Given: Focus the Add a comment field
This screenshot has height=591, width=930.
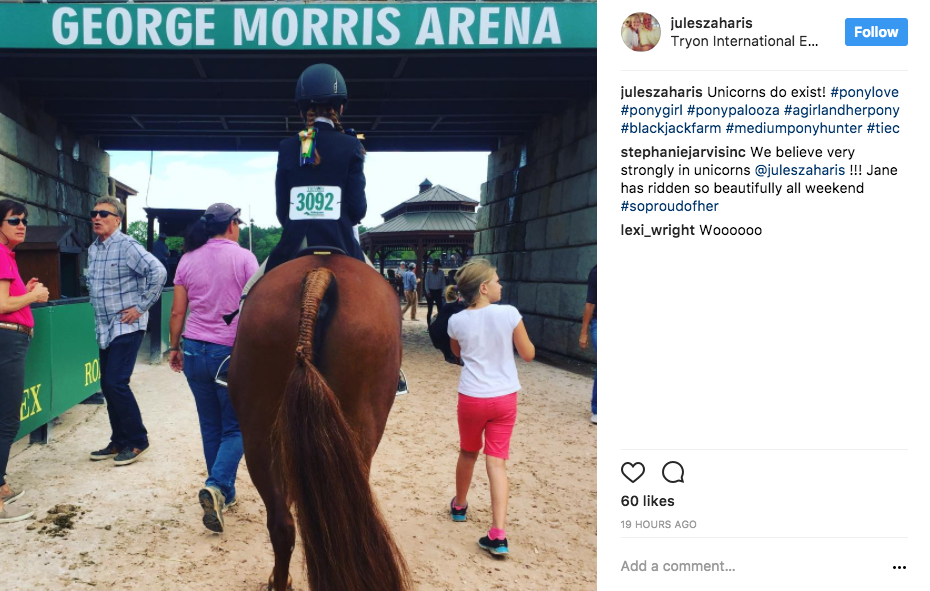Looking at the screenshot, I should (x=753, y=567).
